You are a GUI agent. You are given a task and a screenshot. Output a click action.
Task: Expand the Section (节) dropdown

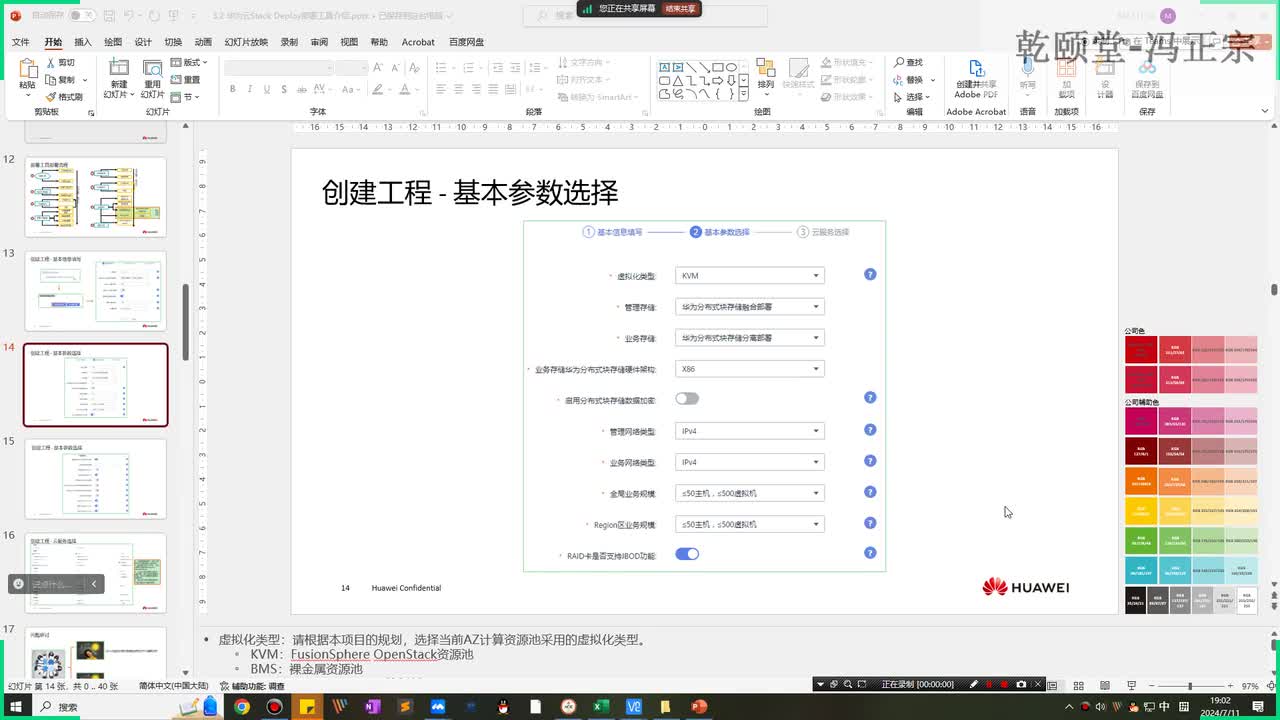185,97
